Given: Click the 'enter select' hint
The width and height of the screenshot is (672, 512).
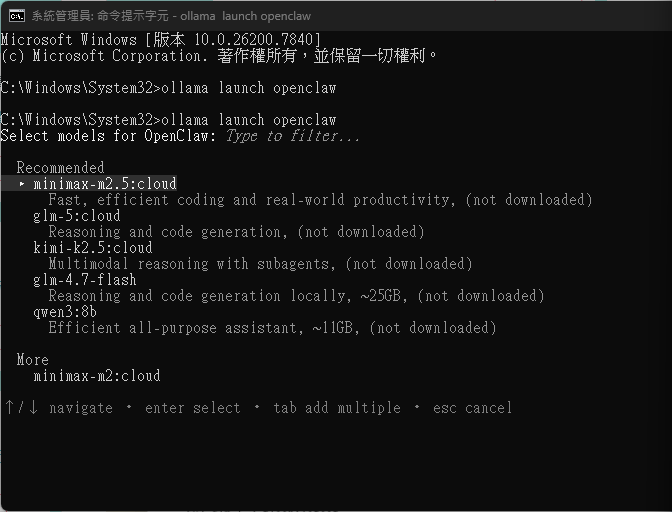Looking at the screenshot, I should [192, 408].
